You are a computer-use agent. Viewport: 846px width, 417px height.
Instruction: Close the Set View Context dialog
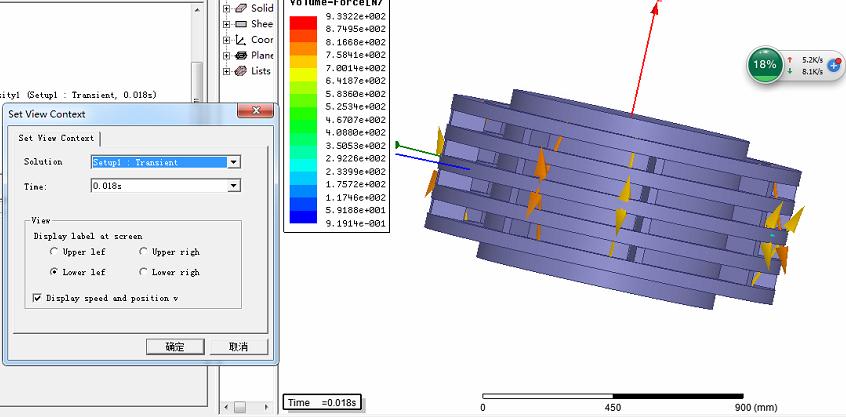(256, 111)
